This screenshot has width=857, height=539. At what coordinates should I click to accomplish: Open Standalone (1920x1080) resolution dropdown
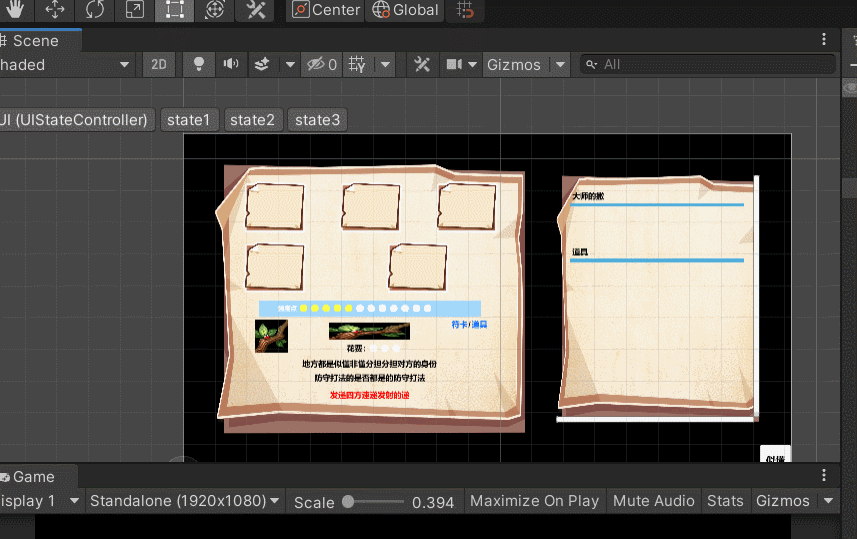pyautogui.click(x=185, y=501)
